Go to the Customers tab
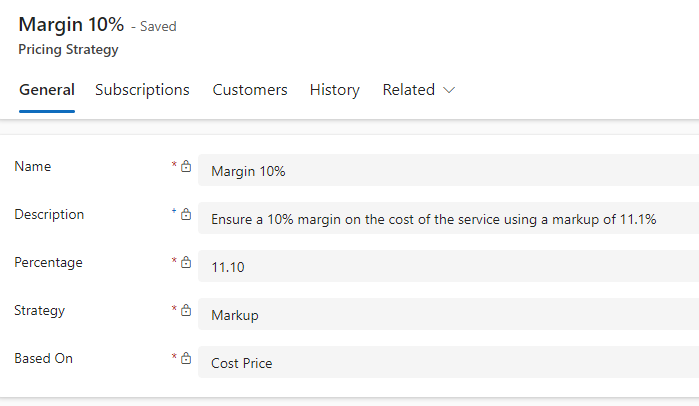 [x=250, y=90]
